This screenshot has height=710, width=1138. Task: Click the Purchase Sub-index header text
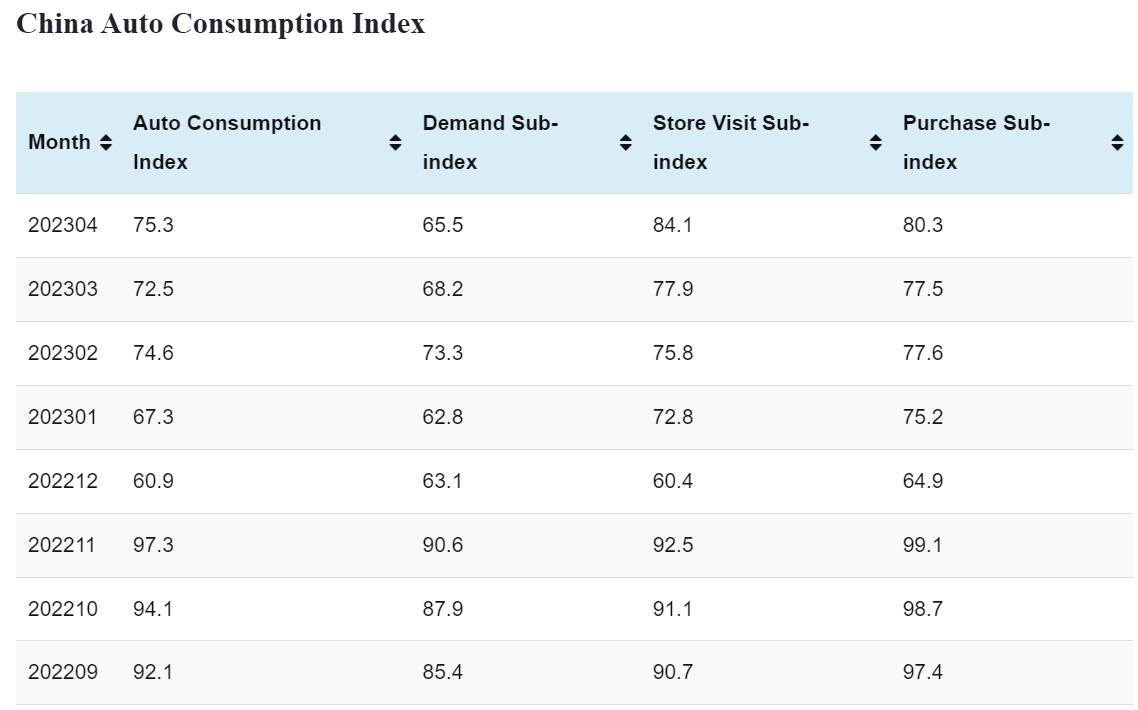(x=976, y=142)
